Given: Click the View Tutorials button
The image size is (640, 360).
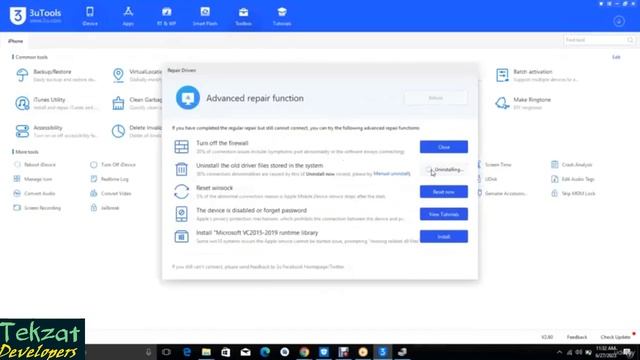Looking at the screenshot, I should (x=444, y=214).
